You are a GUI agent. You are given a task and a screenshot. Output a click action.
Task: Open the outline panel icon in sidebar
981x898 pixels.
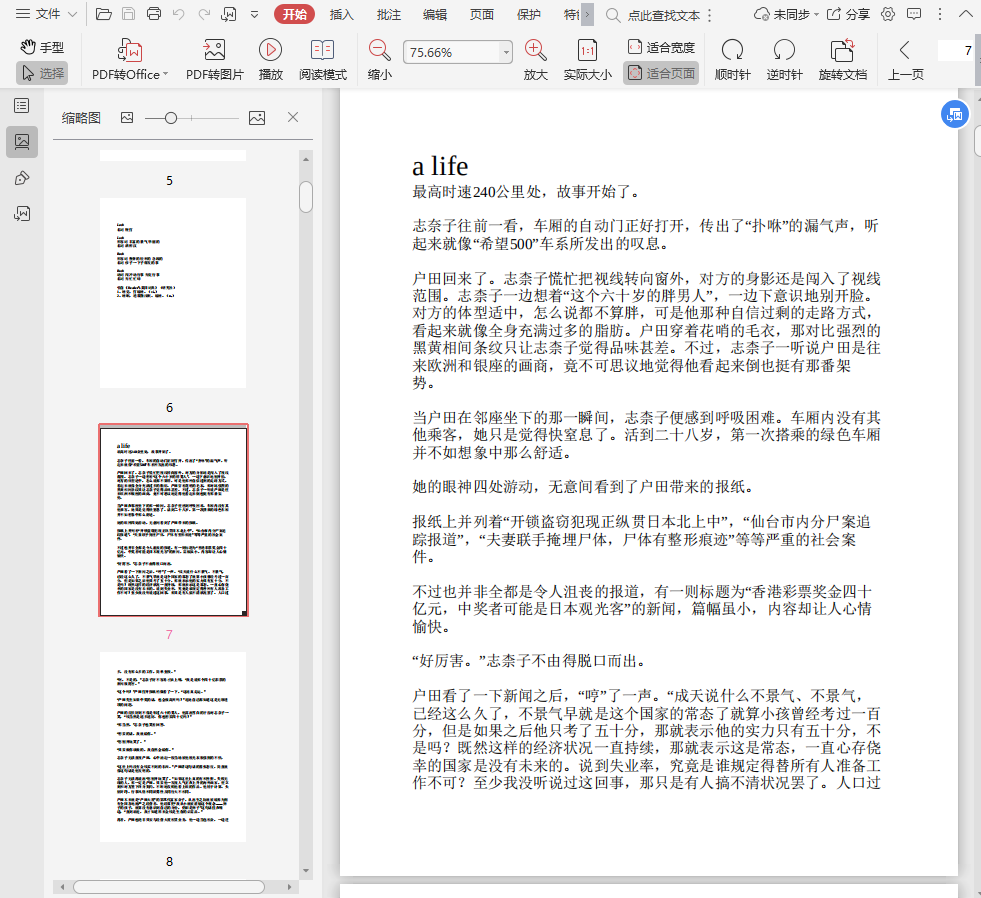click(x=22, y=106)
